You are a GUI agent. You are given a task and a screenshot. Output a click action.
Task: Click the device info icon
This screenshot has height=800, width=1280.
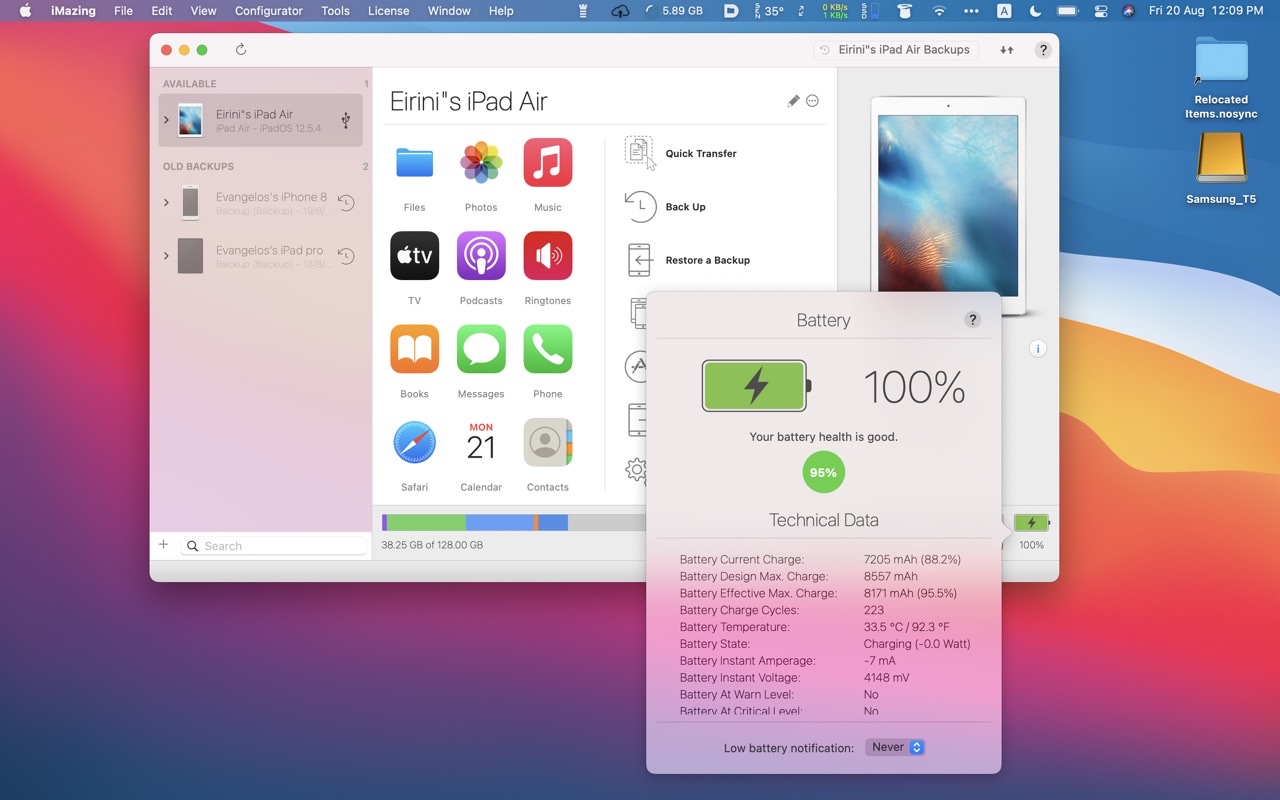[x=1038, y=349]
